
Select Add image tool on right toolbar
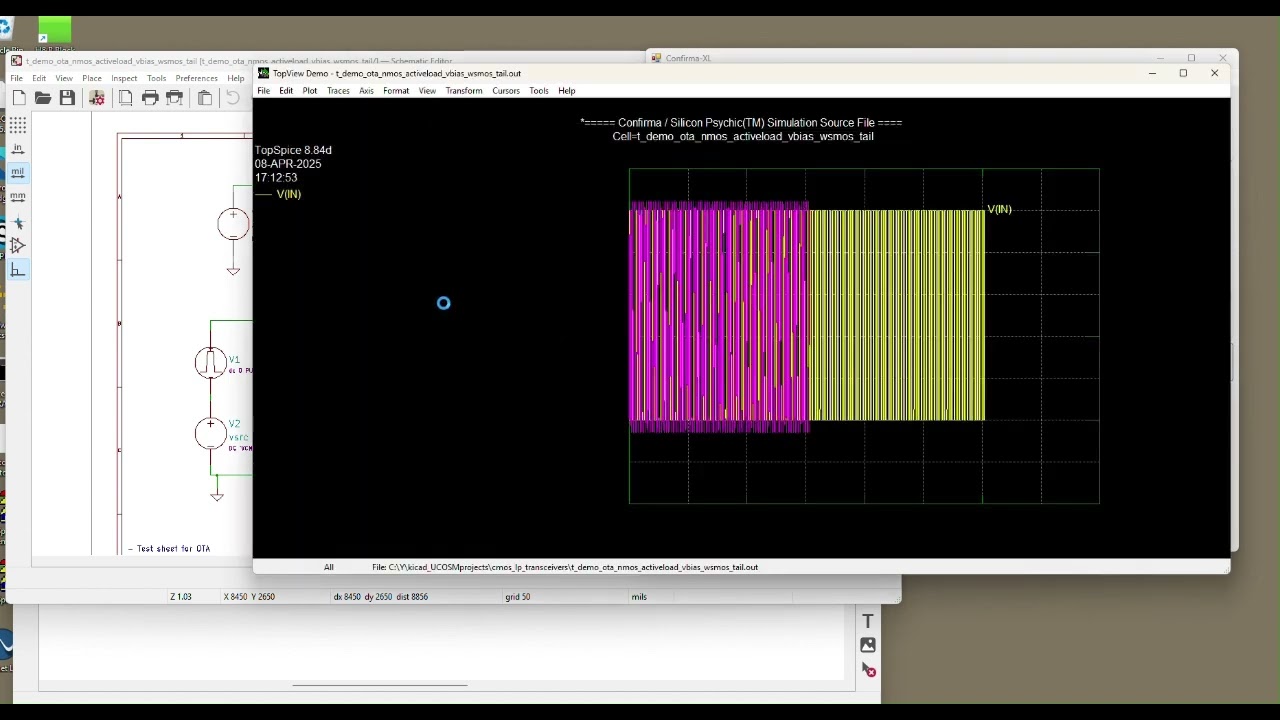click(868, 646)
